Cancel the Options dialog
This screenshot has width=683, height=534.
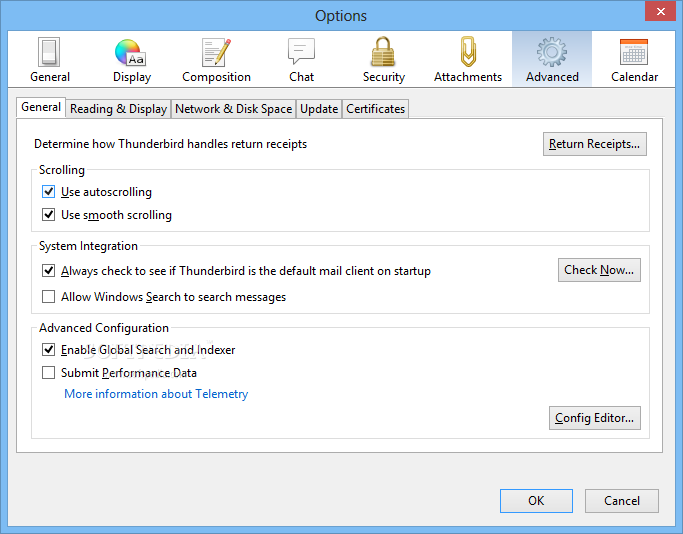click(x=622, y=501)
